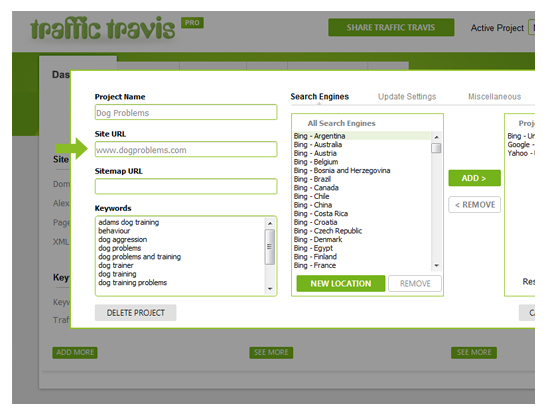
Task: Click the ADD > button
Action: pos(474,178)
